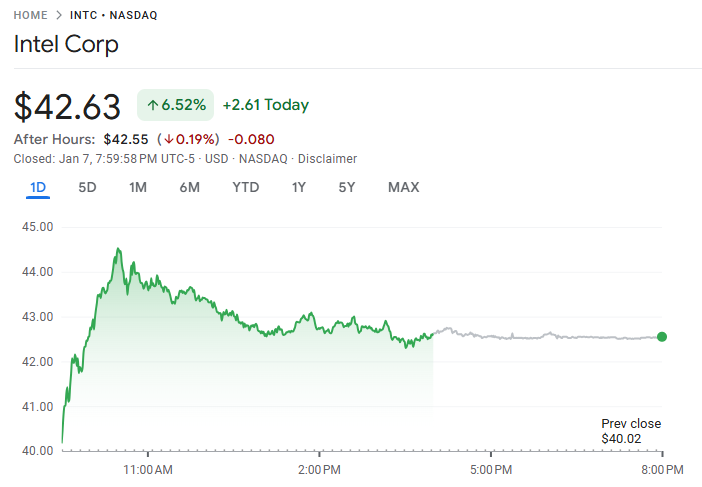Click the 2:00PM time axis label
The height and width of the screenshot is (487, 702).
(x=320, y=468)
